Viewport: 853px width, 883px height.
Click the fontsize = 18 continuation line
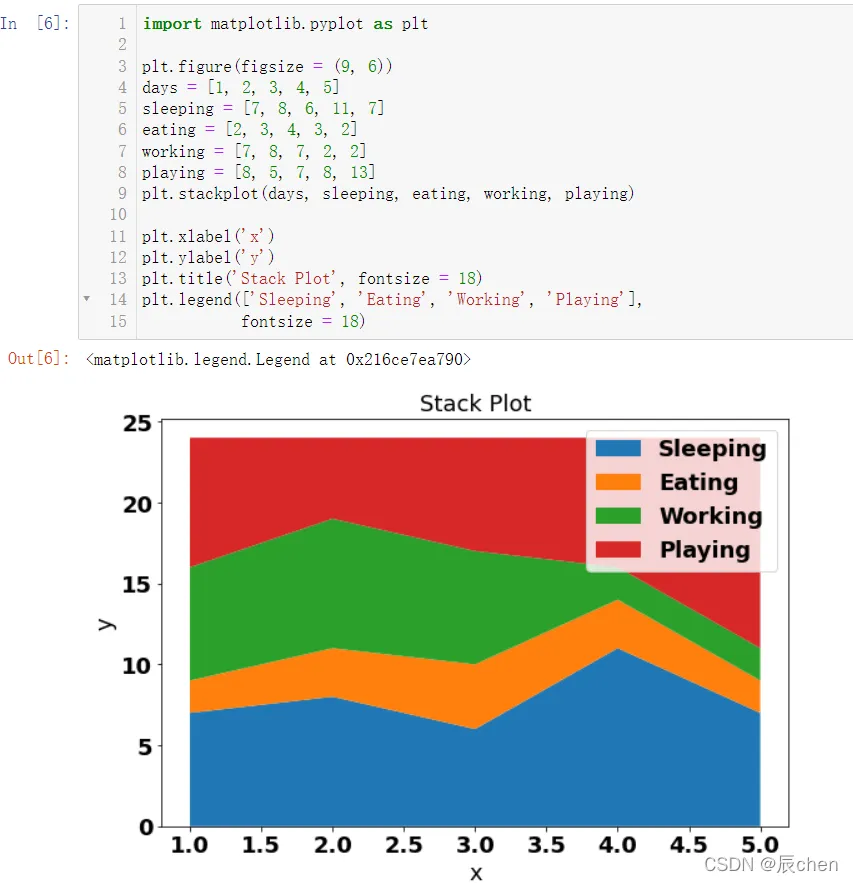(x=303, y=321)
